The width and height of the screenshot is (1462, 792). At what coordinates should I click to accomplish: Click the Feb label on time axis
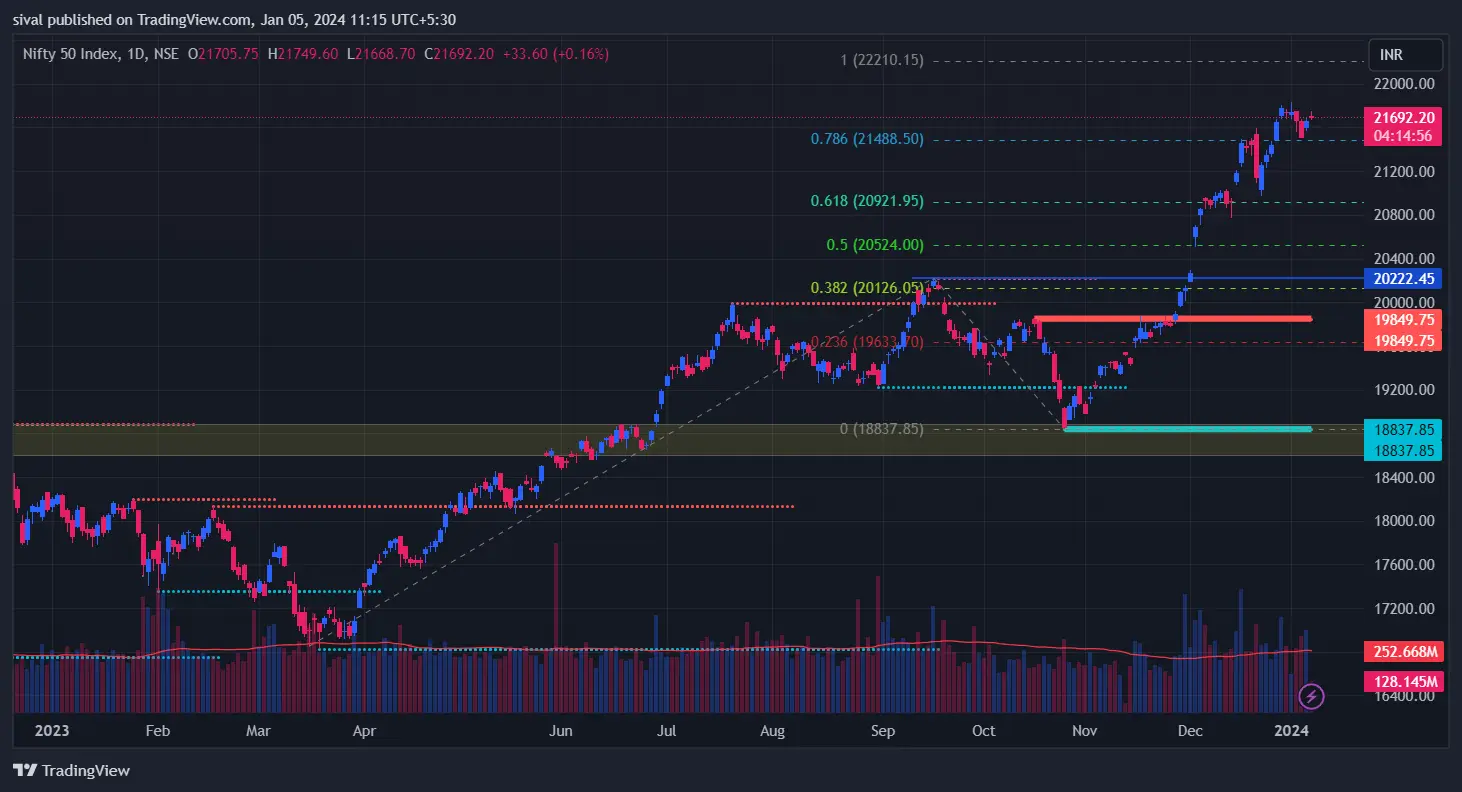pyautogui.click(x=158, y=731)
